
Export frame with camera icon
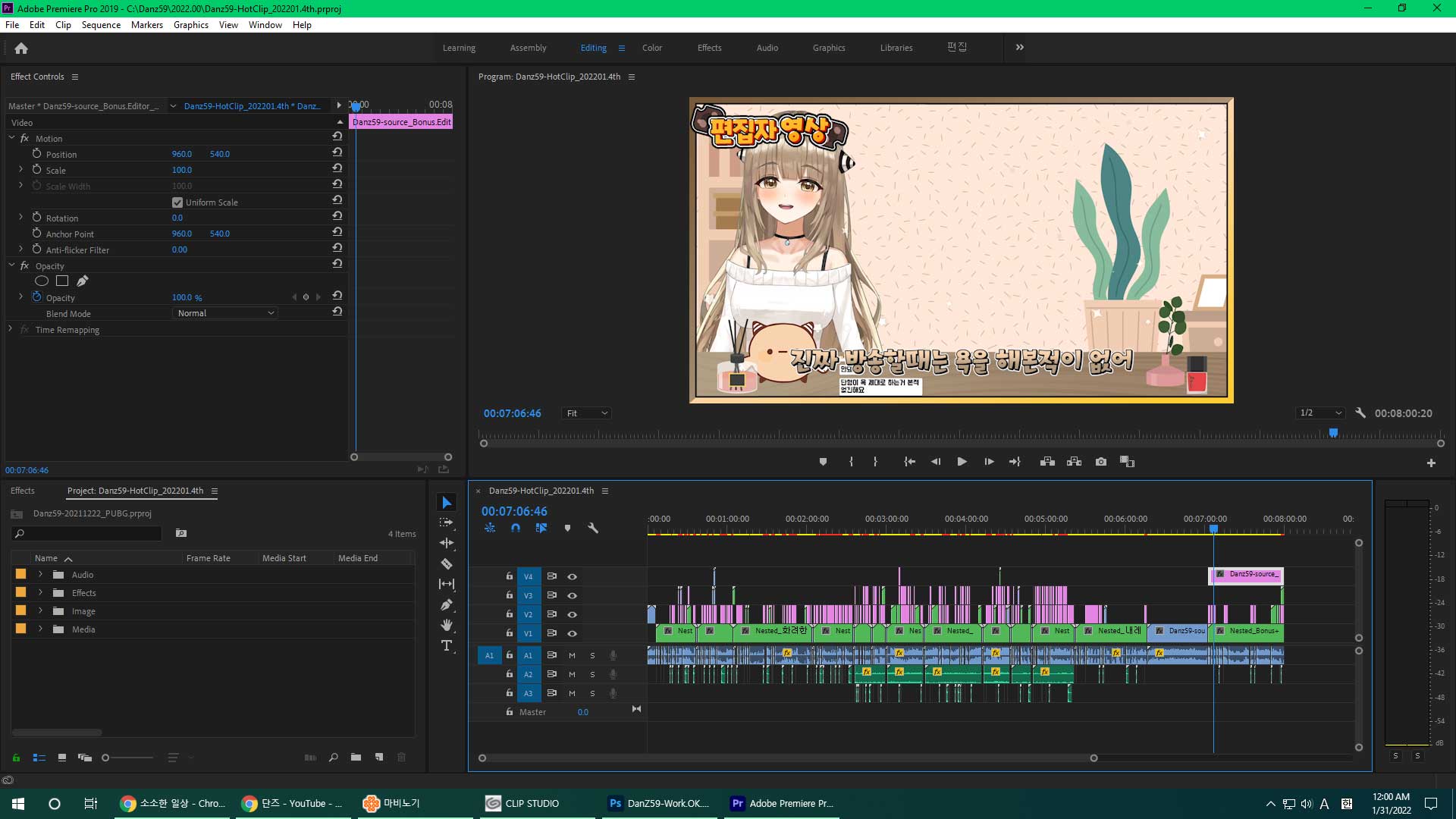click(1101, 462)
